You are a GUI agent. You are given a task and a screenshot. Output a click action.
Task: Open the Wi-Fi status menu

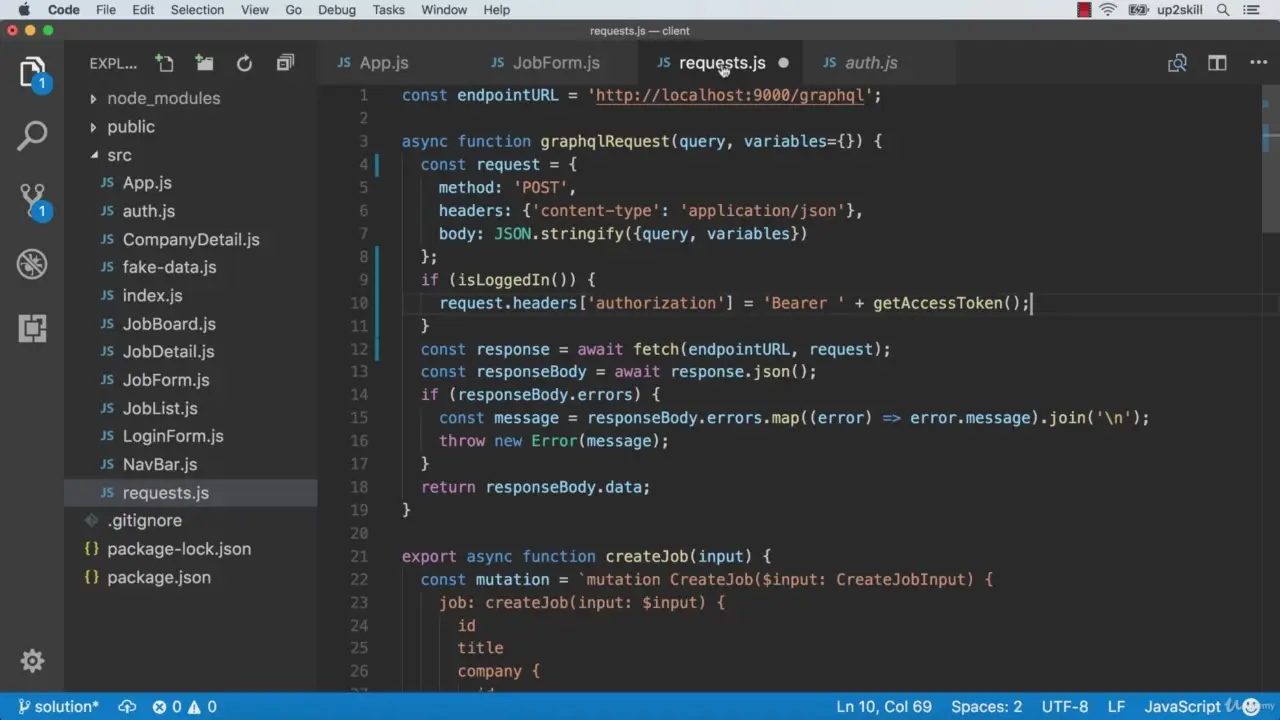[1108, 10]
